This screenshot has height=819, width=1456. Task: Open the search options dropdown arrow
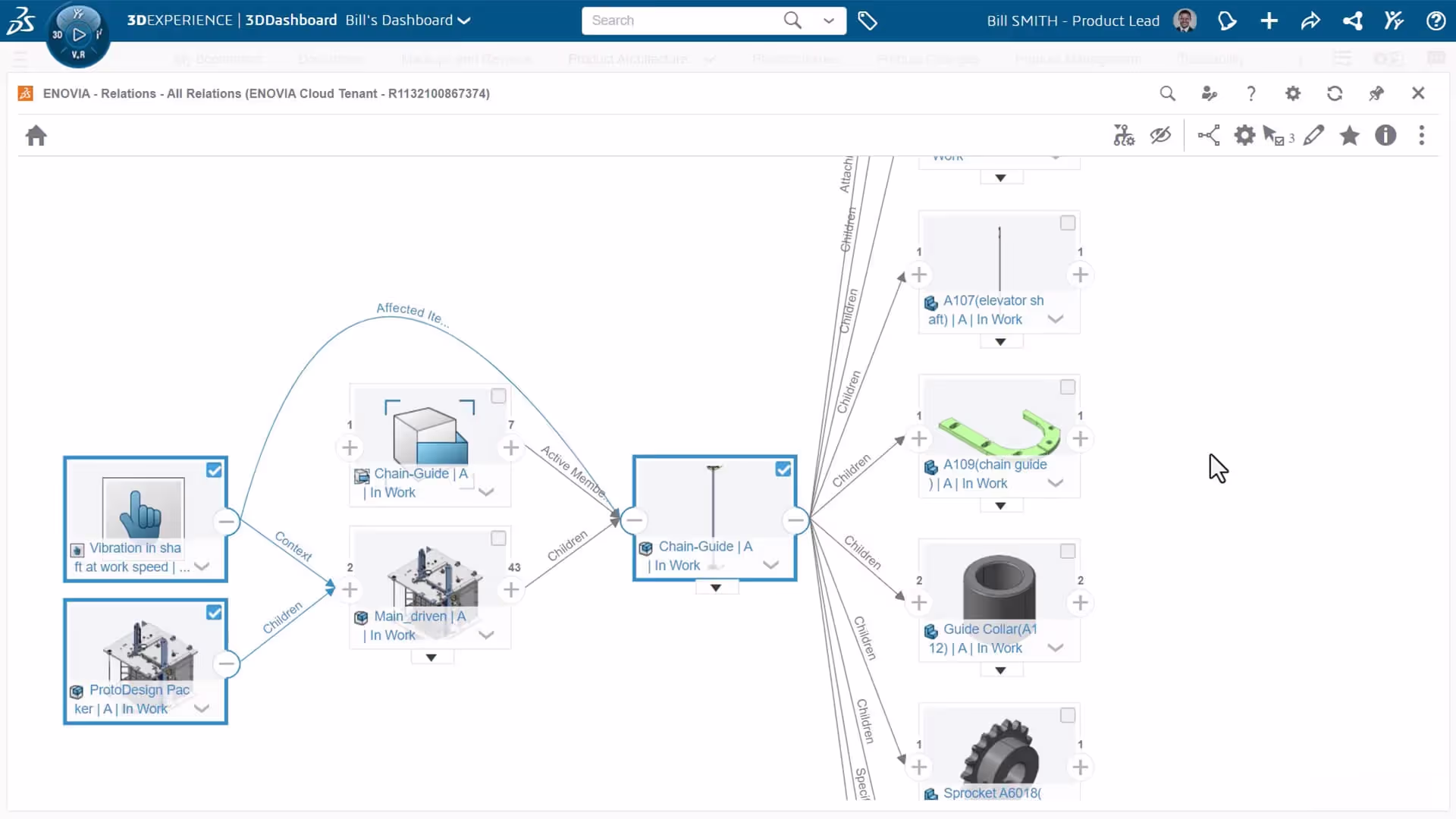829,21
